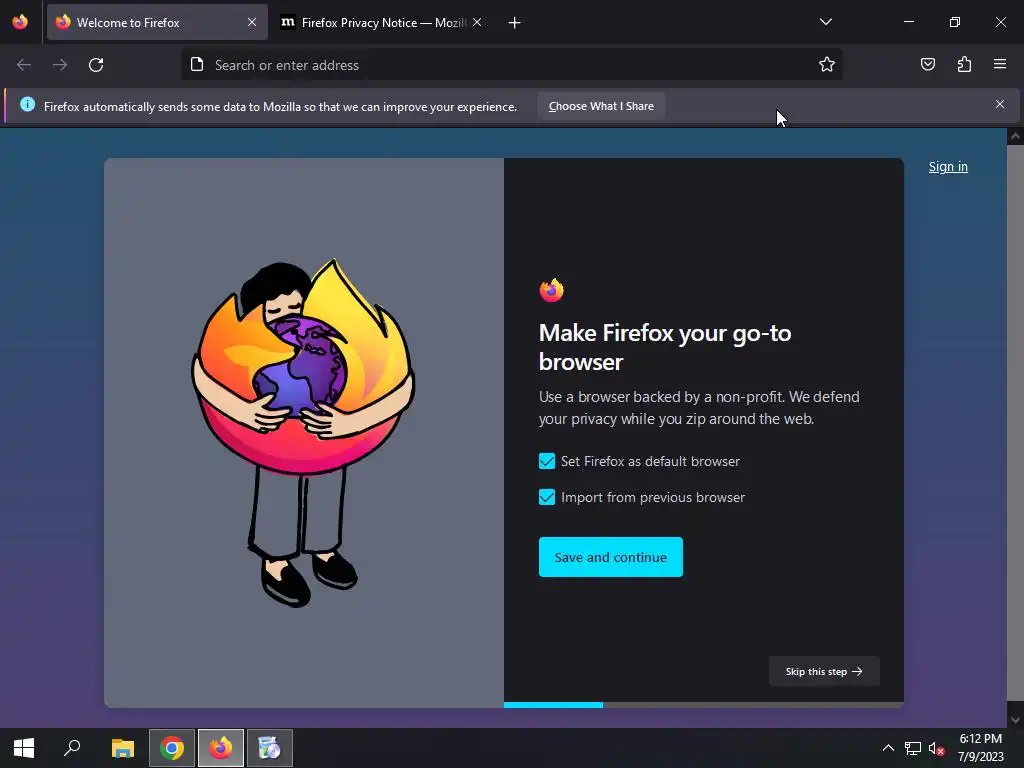Click the onboarding progress bar

704,705
